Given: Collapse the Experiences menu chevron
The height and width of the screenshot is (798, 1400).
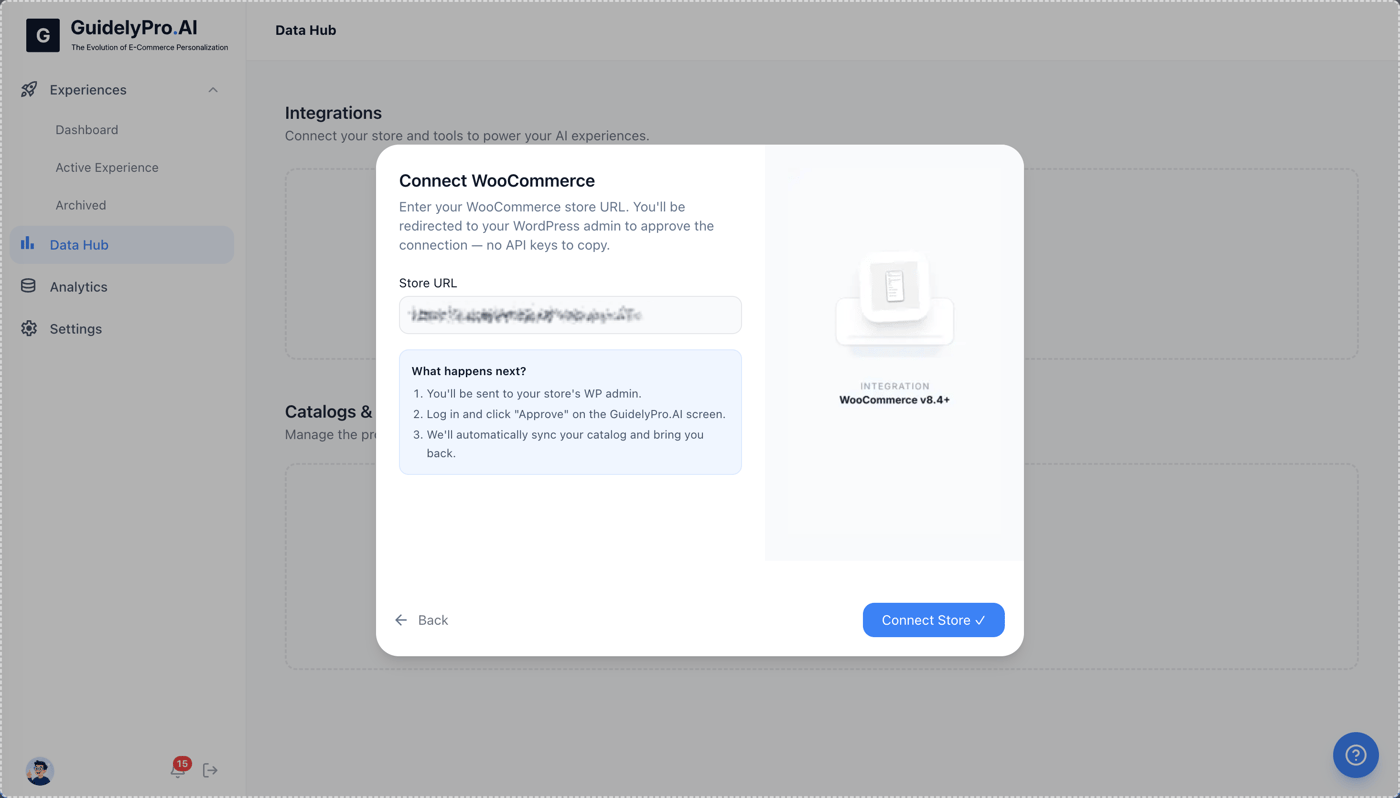Looking at the screenshot, I should click(213, 90).
